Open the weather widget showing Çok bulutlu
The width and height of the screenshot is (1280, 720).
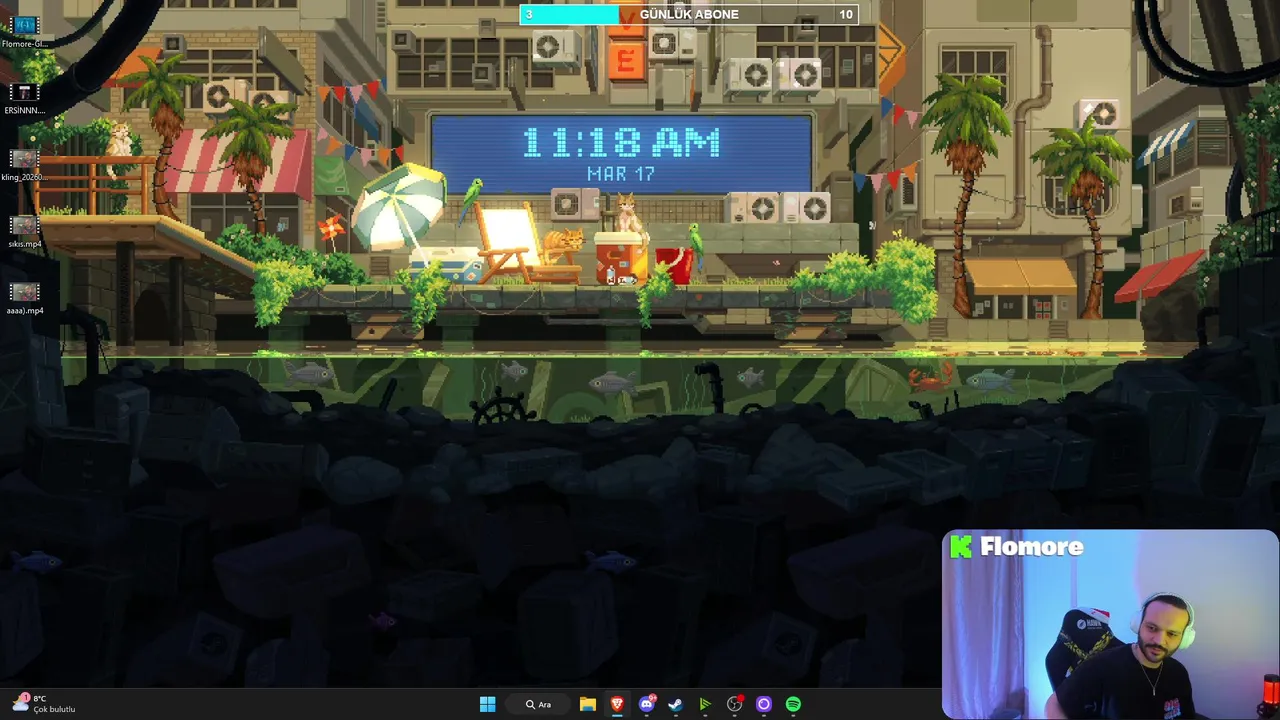click(x=44, y=704)
